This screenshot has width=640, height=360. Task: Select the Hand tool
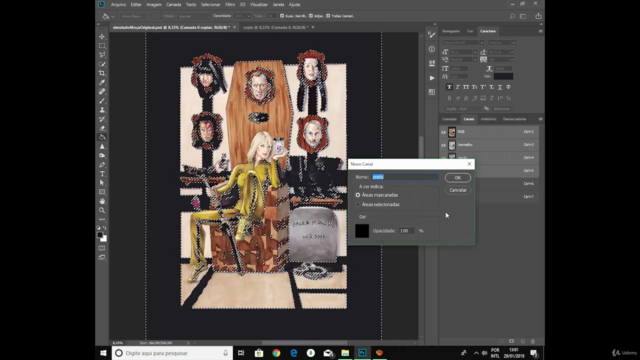(102, 201)
